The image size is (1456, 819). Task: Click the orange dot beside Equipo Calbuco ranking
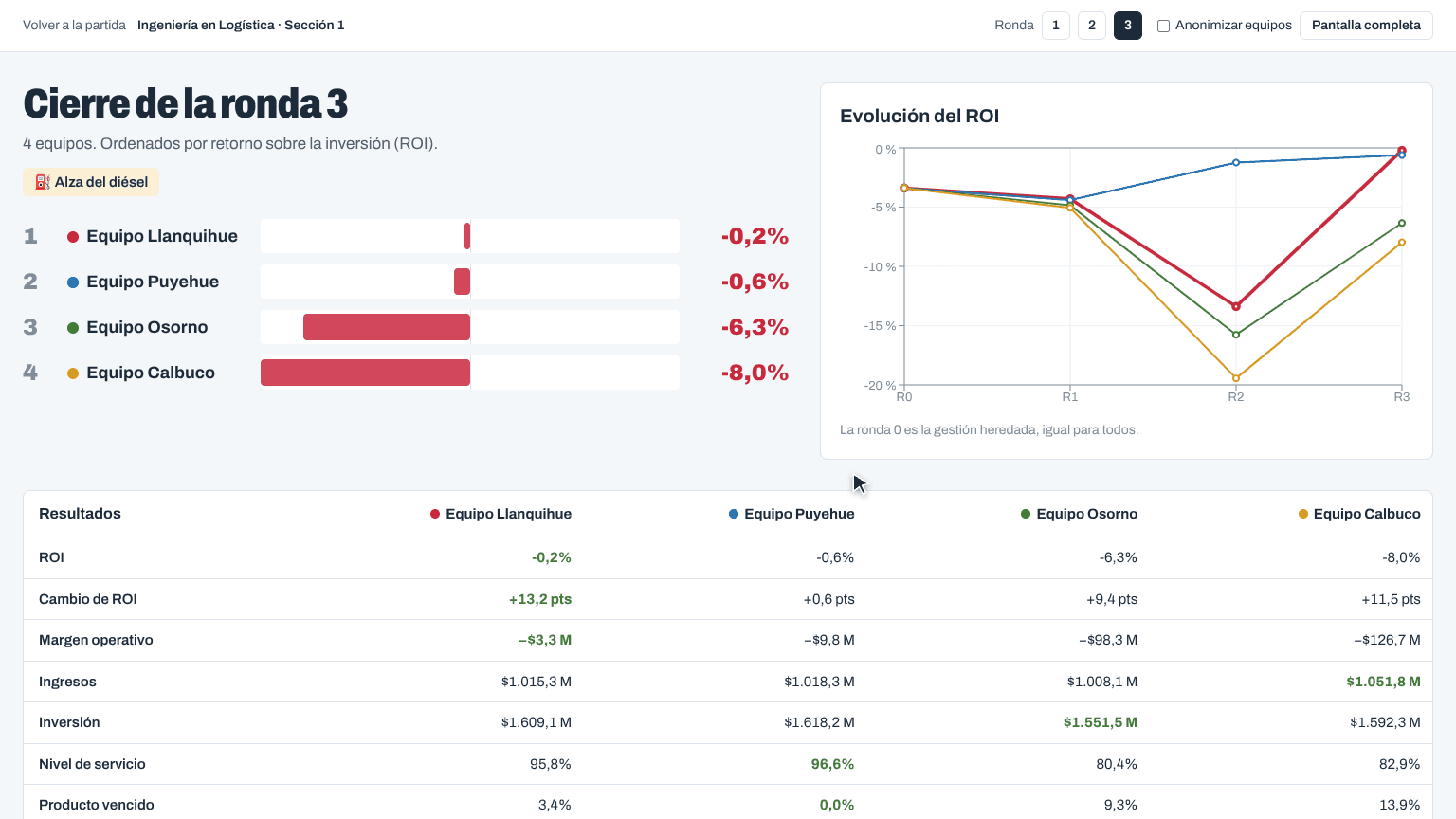click(73, 373)
